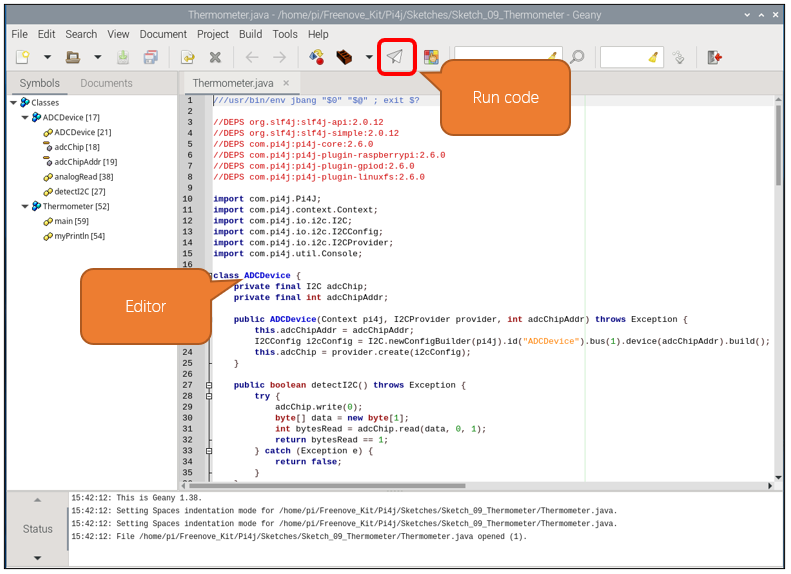The height and width of the screenshot is (574, 791).
Task: Switch to the Documents sidebar tab
Action: click(x=106, y=83)
